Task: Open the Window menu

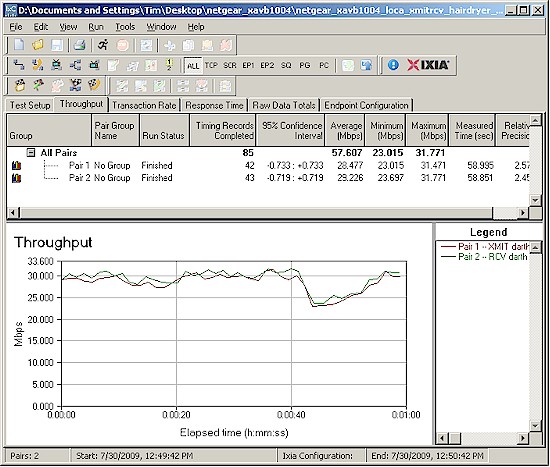Action: click(161, 27)
